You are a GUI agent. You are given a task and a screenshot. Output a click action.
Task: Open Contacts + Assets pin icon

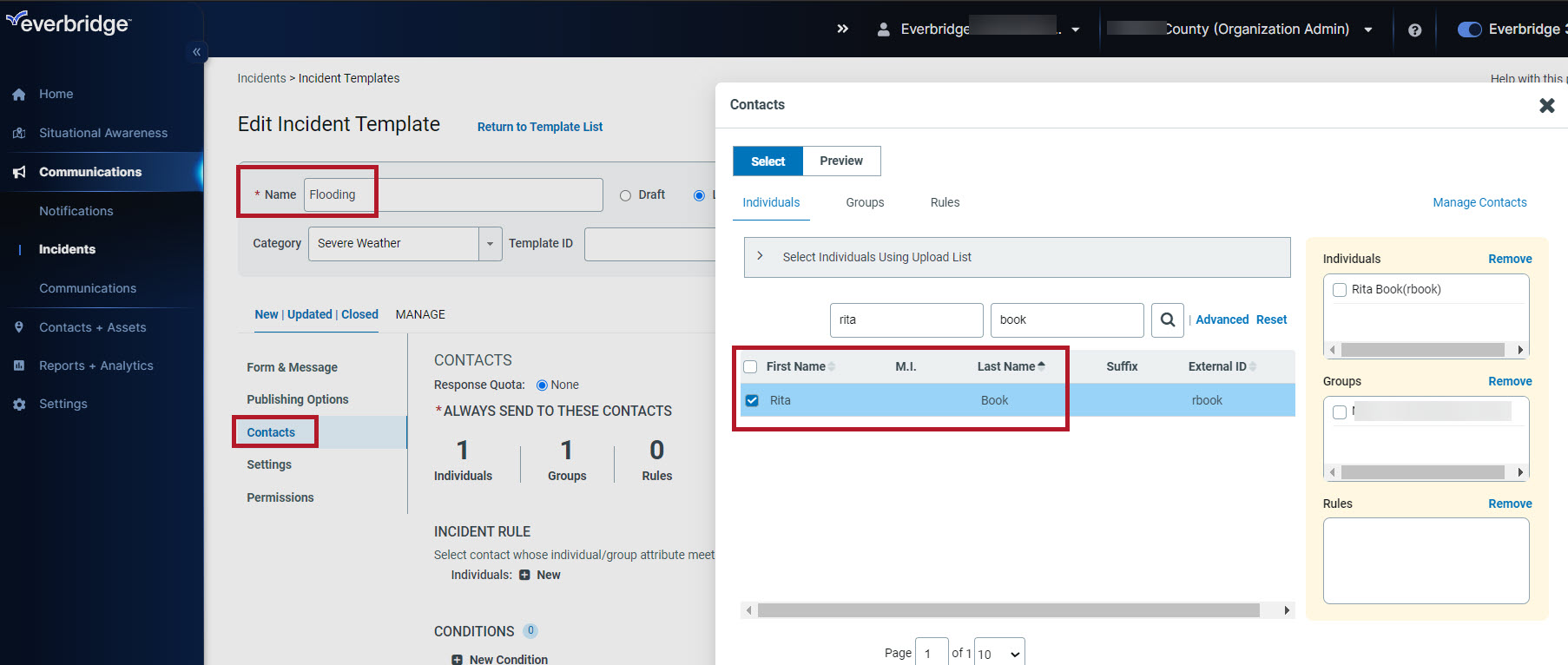coord(19,327)
